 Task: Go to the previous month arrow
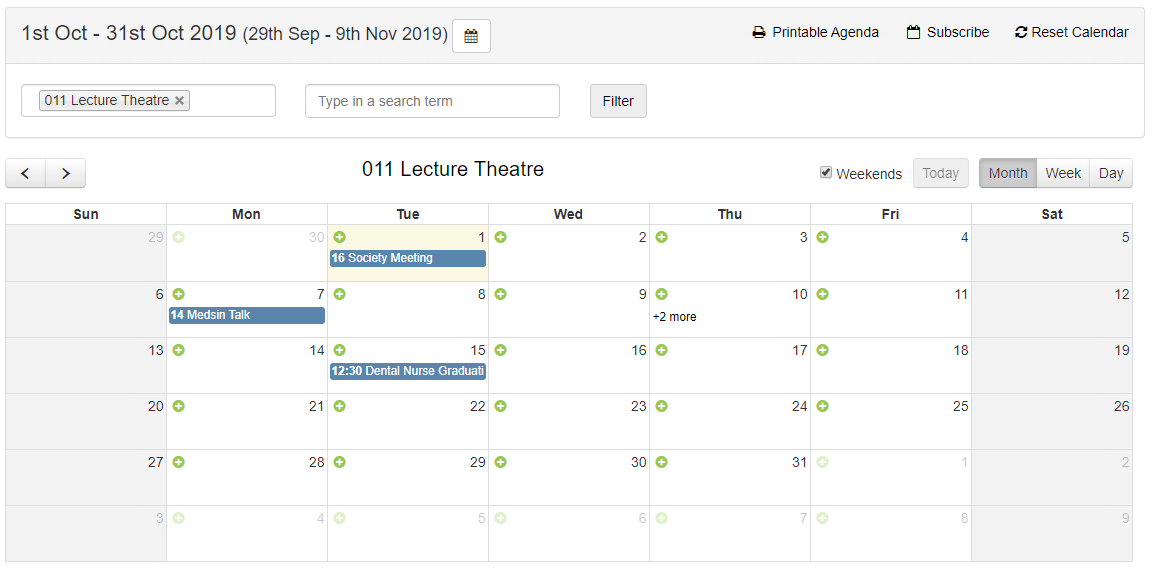(26, 173)
